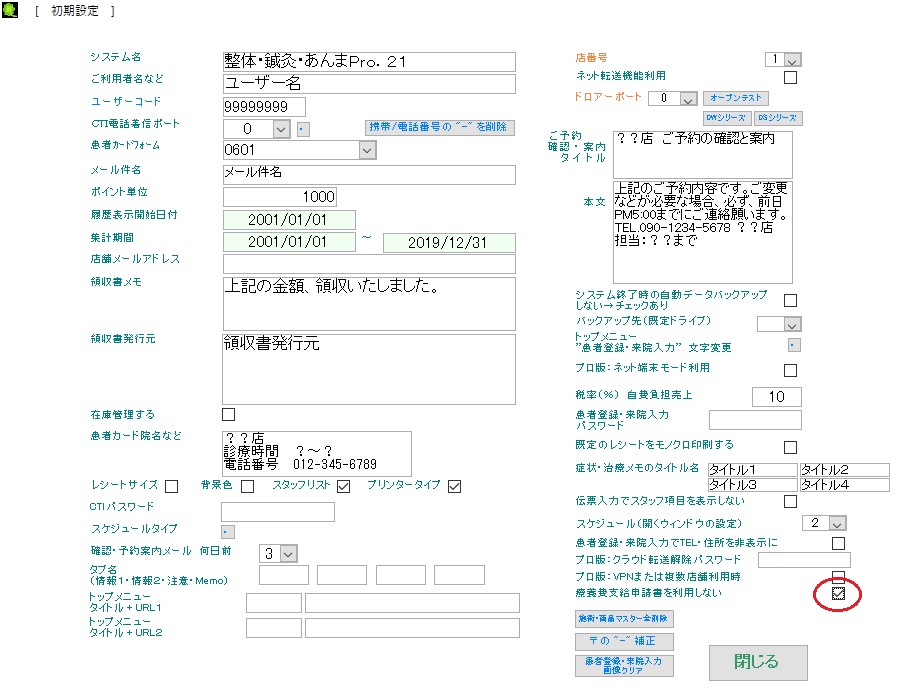
Task: Check 伝票入力でスタッフ項目を表示しない
Action: 790,501
